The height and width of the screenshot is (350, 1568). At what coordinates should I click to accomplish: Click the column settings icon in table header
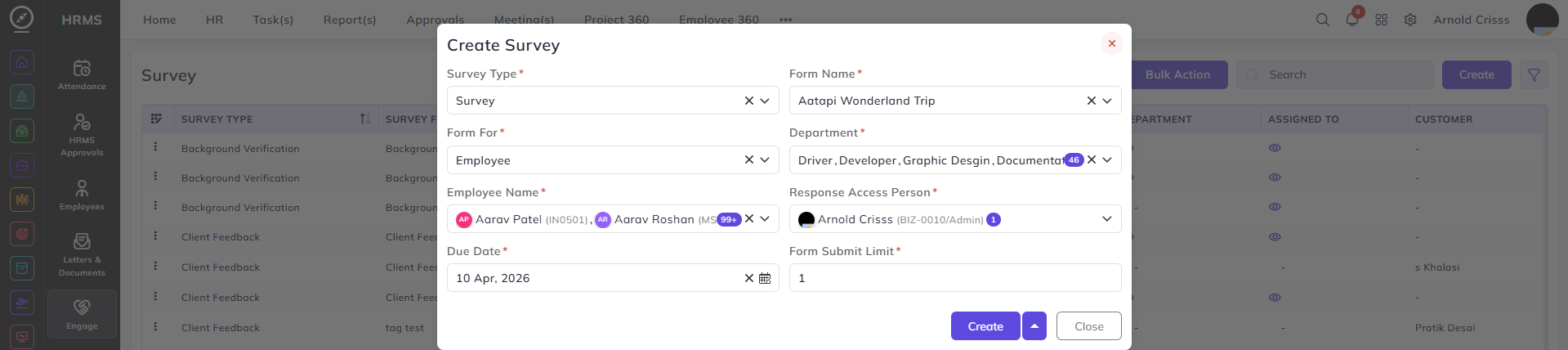point(156,119)
